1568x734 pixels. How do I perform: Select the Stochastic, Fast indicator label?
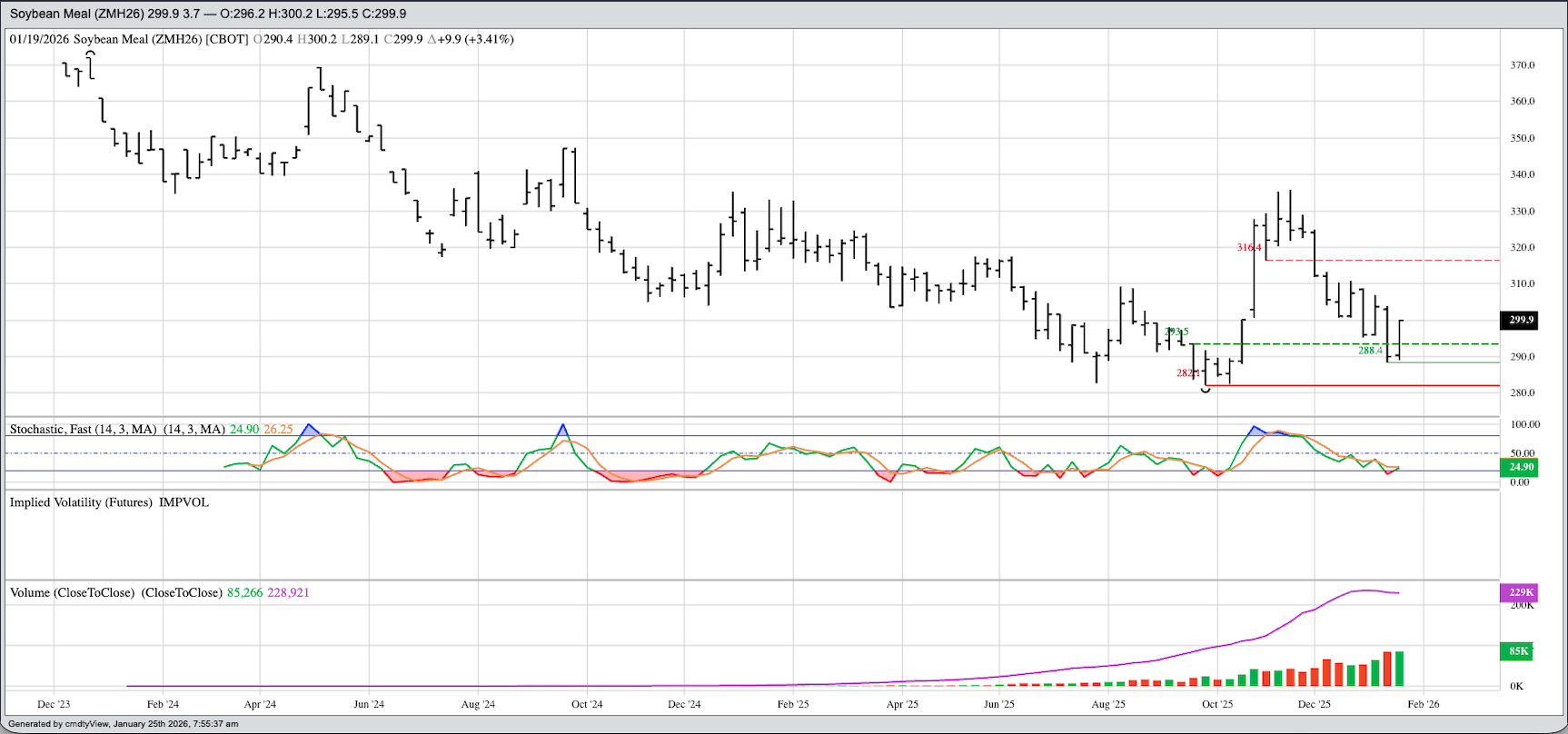(x=83, y=429)
